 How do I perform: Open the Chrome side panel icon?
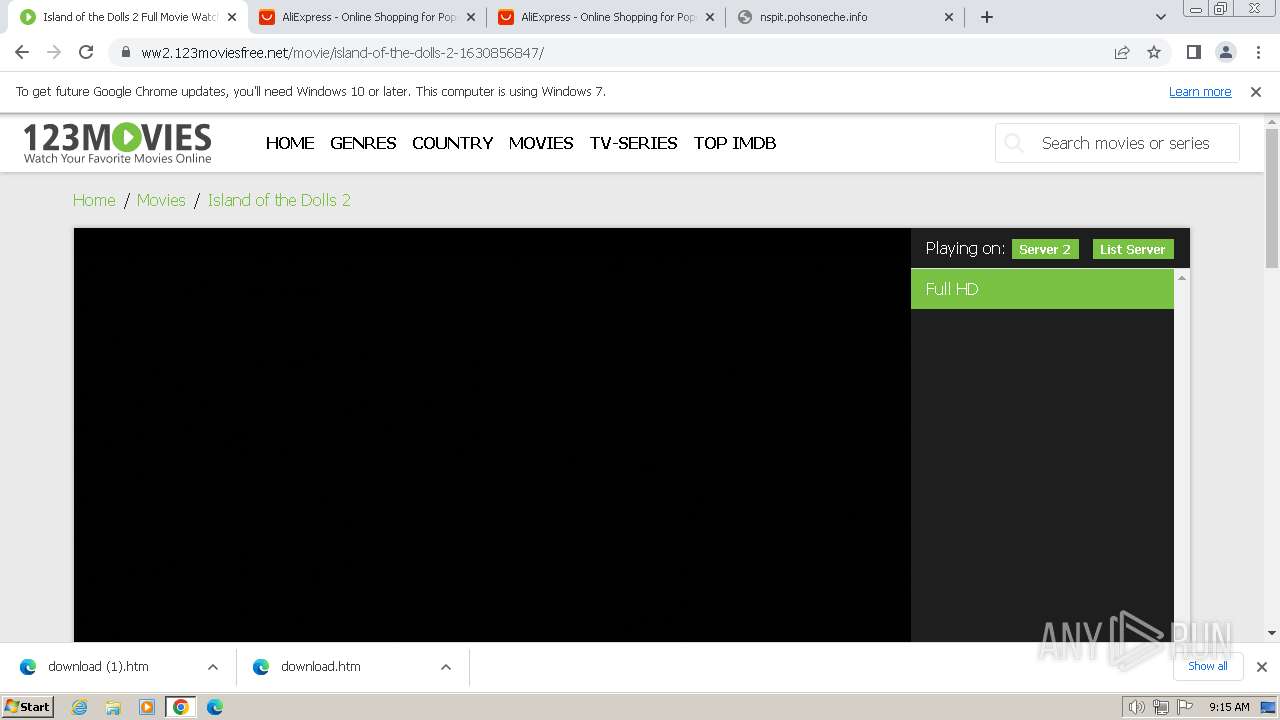pos(1193,52)
